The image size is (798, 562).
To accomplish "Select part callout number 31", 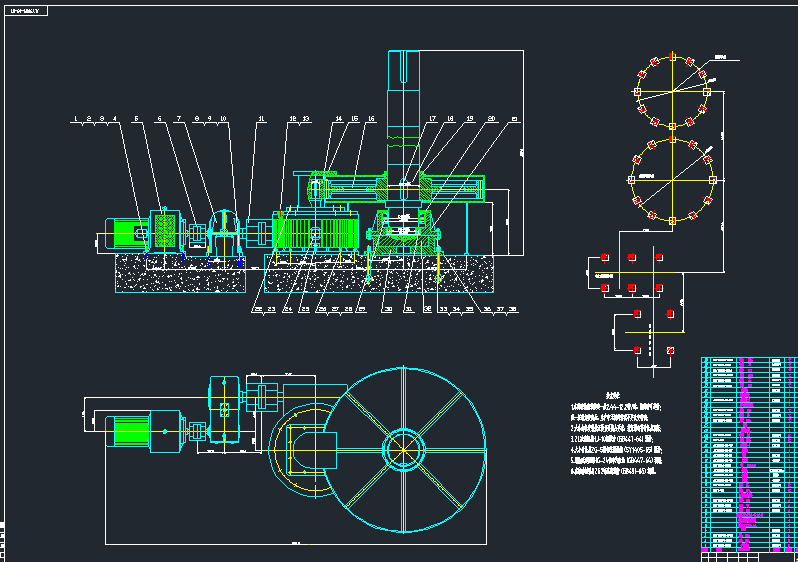I will pos(408,309).
